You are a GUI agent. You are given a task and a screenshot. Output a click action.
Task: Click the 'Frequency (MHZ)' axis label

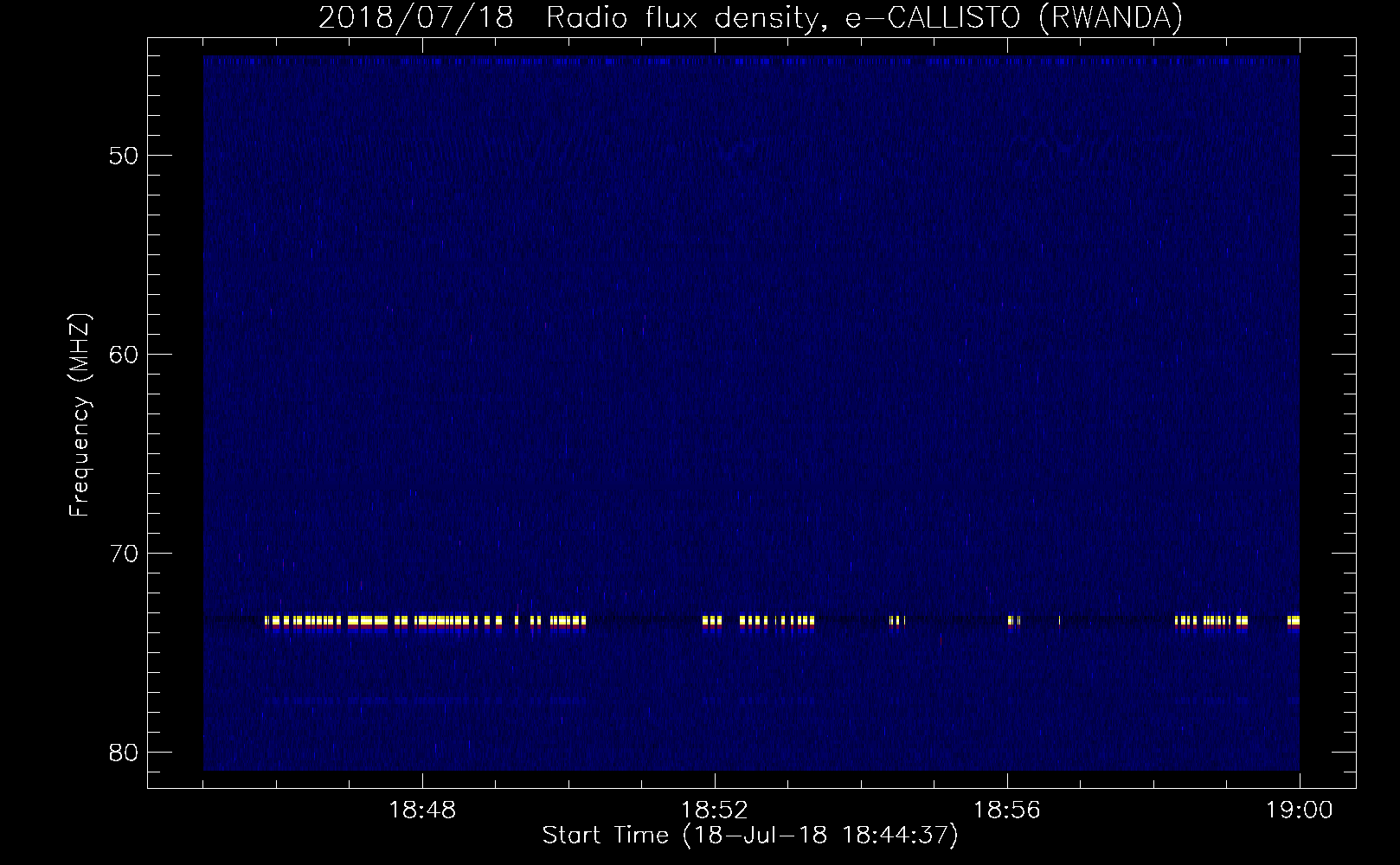tap(80, 415)
